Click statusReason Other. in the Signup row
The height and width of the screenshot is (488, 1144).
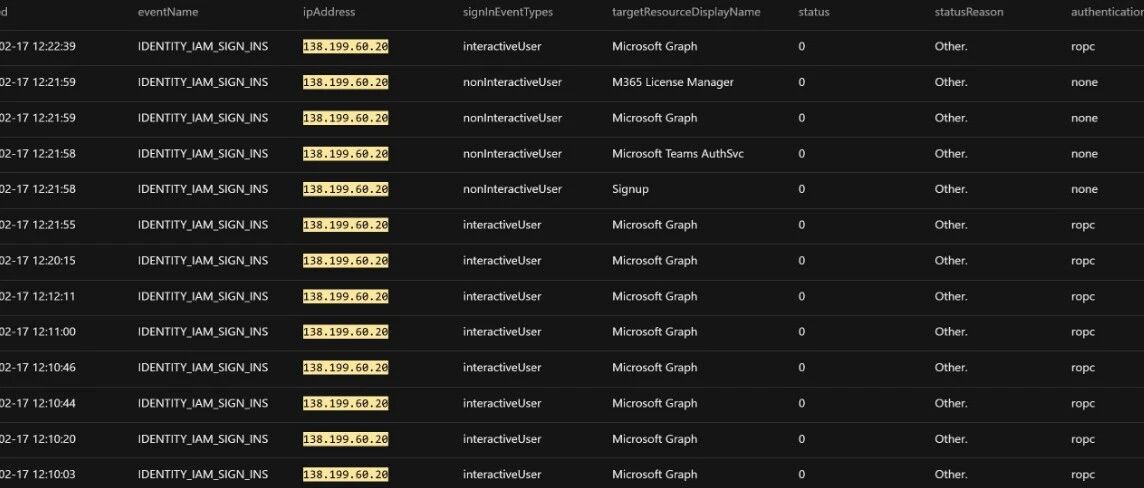[951, 189]
